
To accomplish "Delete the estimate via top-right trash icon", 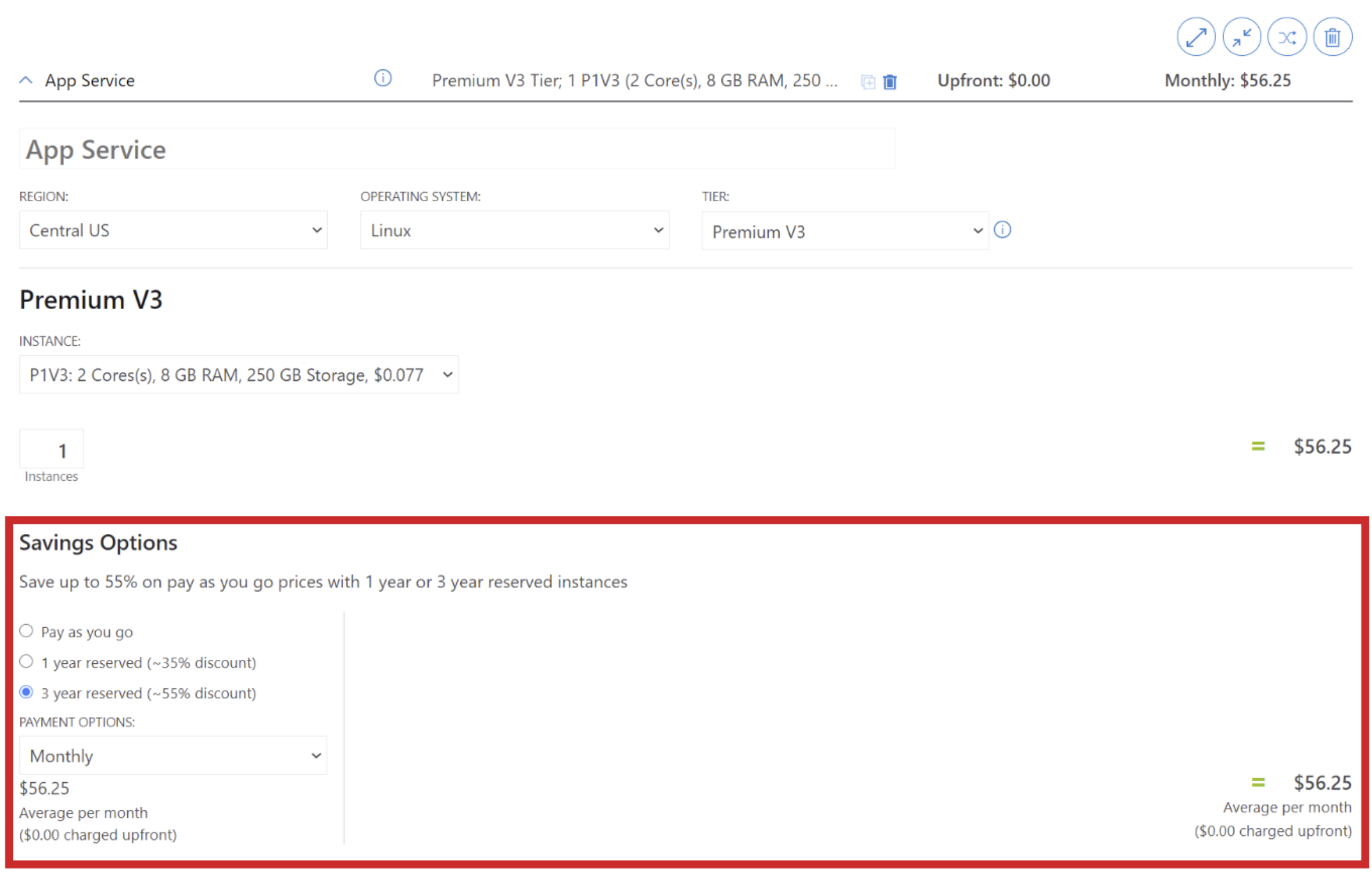I will point(1333,37).
